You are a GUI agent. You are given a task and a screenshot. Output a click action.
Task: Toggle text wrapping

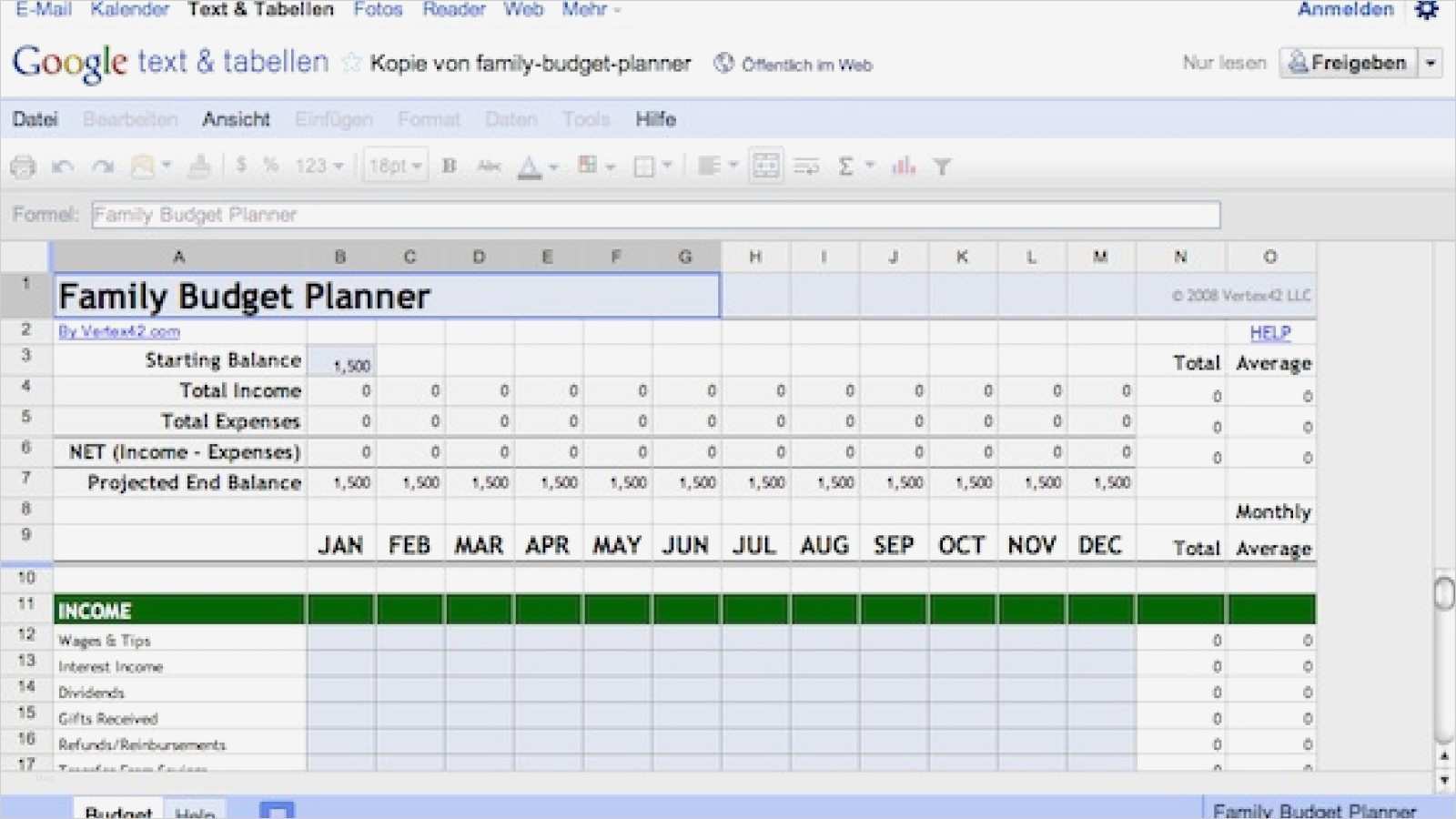pos(806,167)
